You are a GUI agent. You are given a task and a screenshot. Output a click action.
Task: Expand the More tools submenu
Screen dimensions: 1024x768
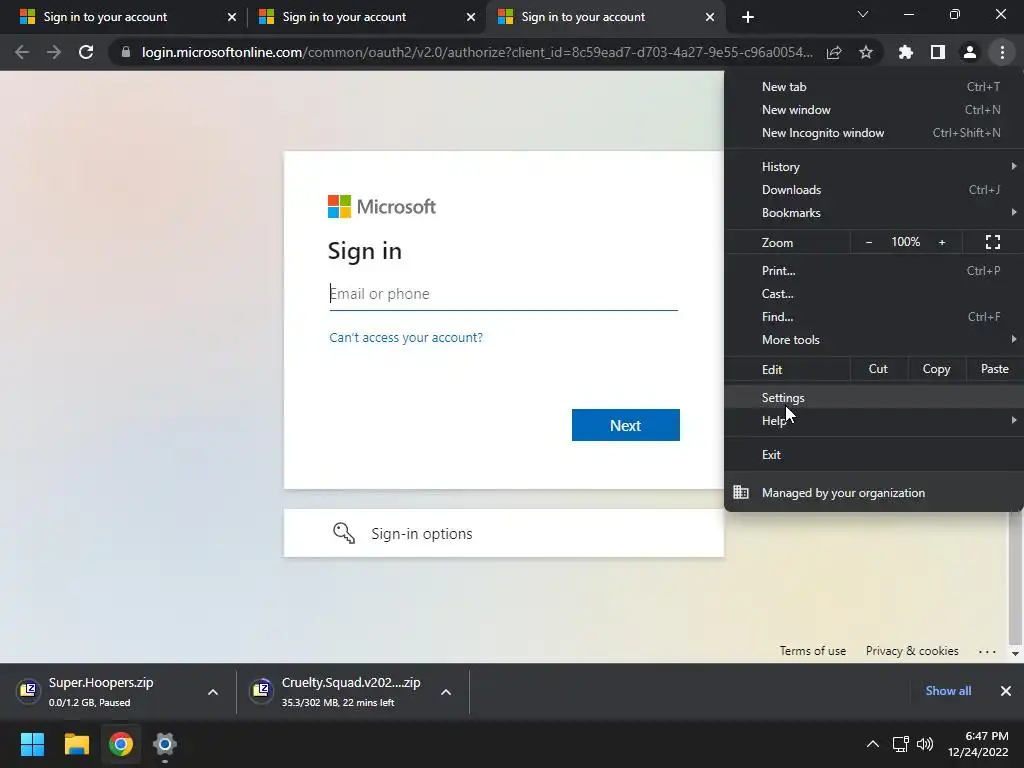coord(874,340)
